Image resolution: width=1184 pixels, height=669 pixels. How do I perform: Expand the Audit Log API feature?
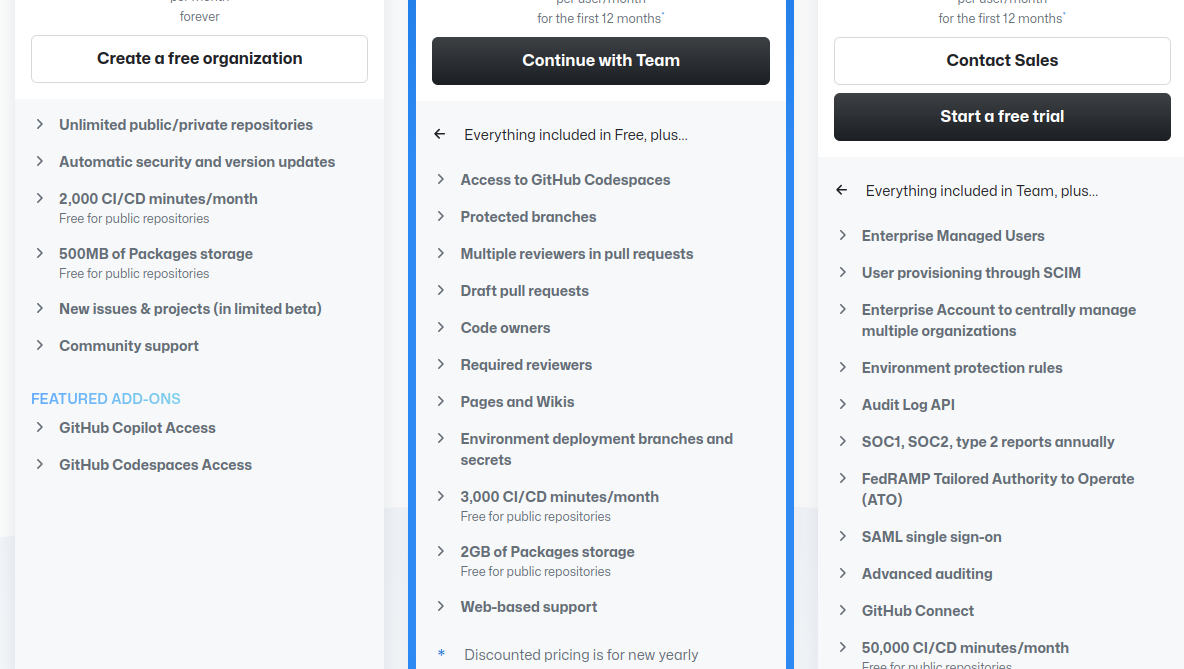842,404
